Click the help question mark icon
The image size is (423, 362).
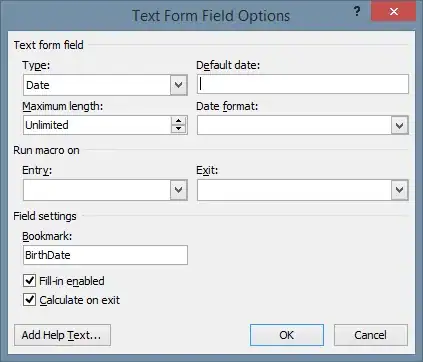click(x=357, y=12)
